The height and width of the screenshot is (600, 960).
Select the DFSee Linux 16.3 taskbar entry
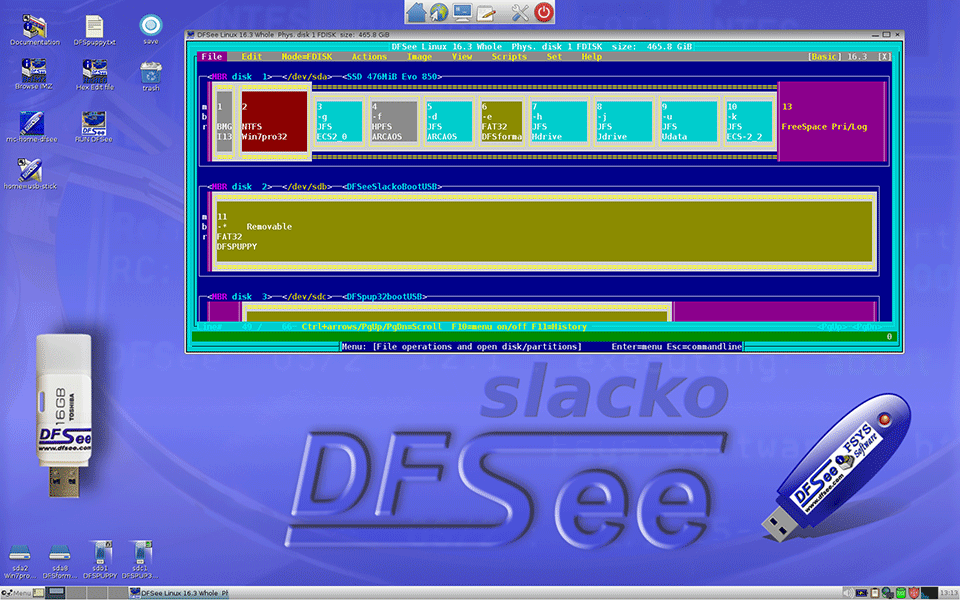pos(179,593)
